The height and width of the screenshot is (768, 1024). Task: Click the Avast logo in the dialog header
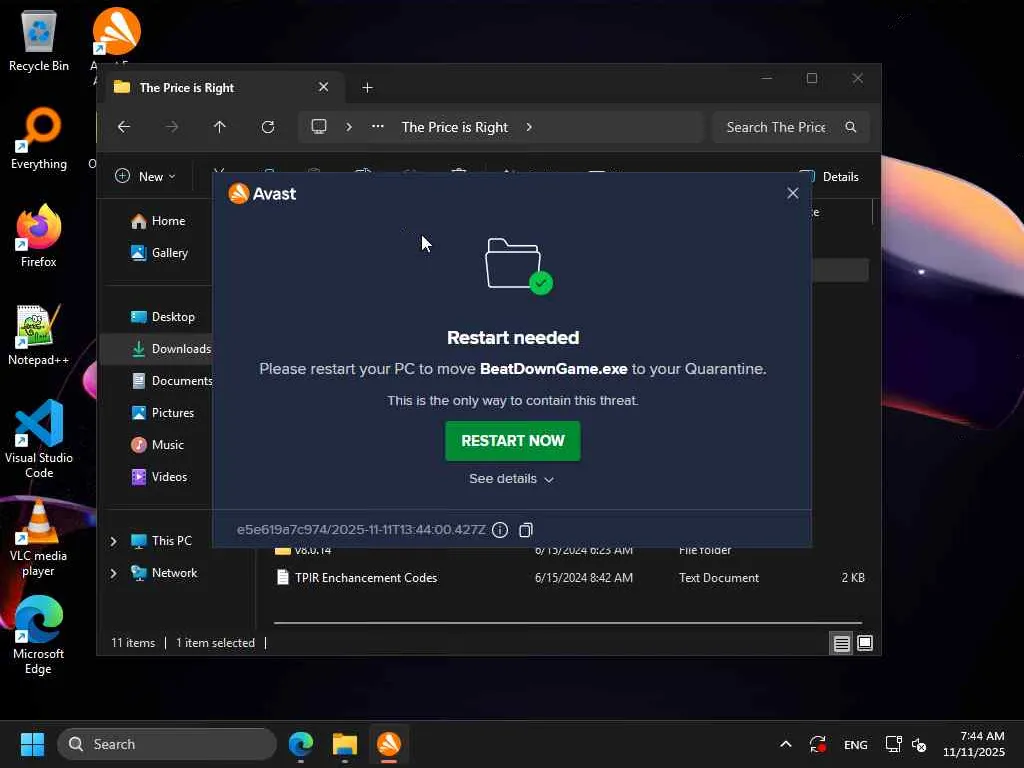coord(262,194)
